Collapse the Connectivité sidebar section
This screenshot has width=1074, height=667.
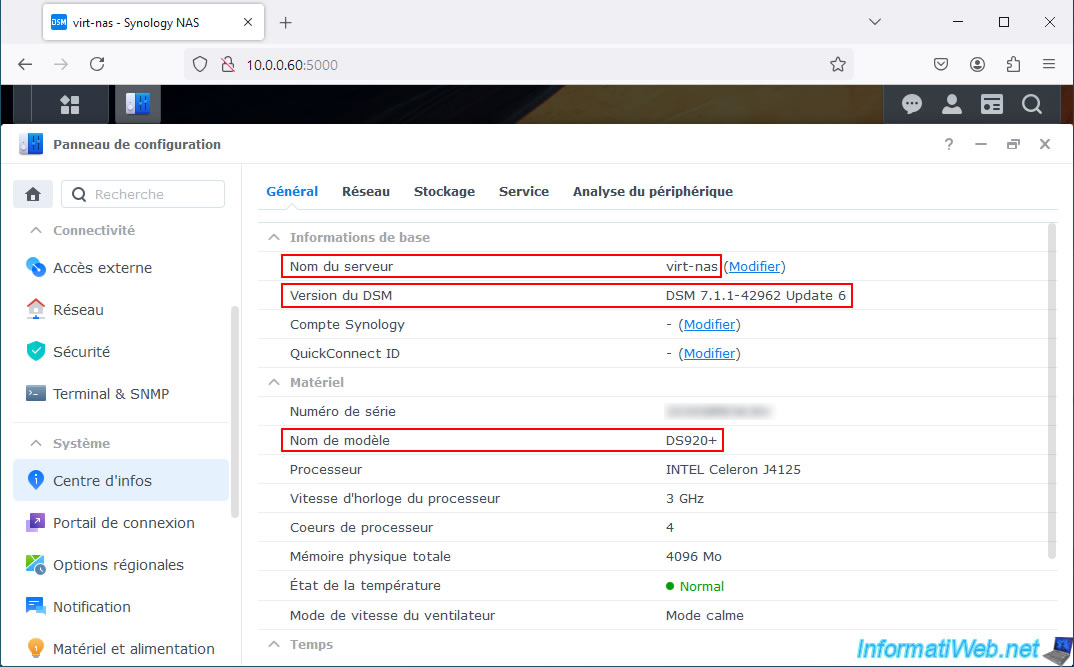pyautogui.click(x=36, y=231)
